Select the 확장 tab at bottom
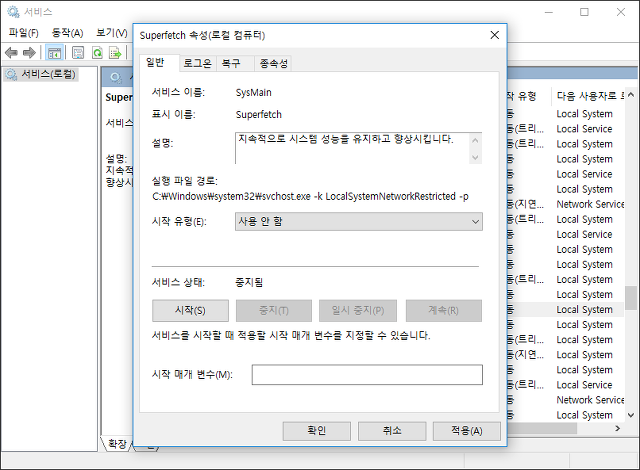 [117, 443]
